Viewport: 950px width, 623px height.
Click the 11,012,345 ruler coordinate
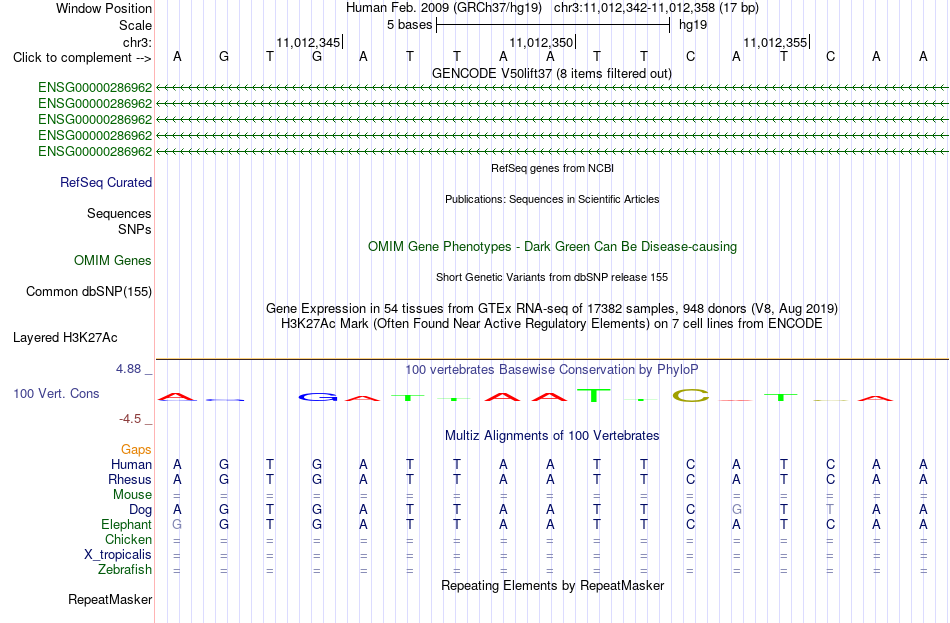[308, 42]
